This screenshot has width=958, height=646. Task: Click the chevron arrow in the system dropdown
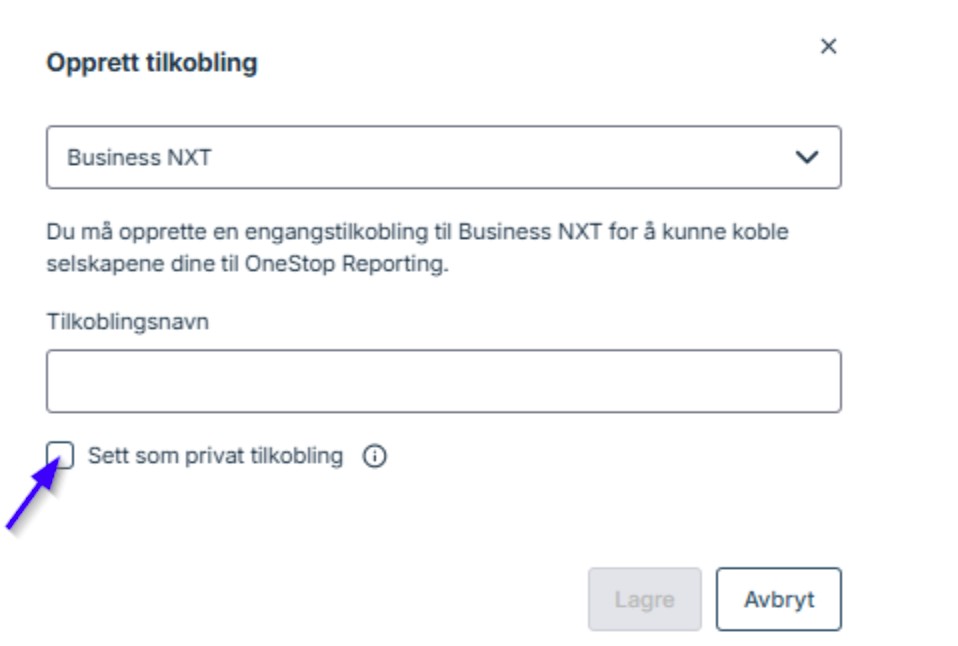click(806, 157)
